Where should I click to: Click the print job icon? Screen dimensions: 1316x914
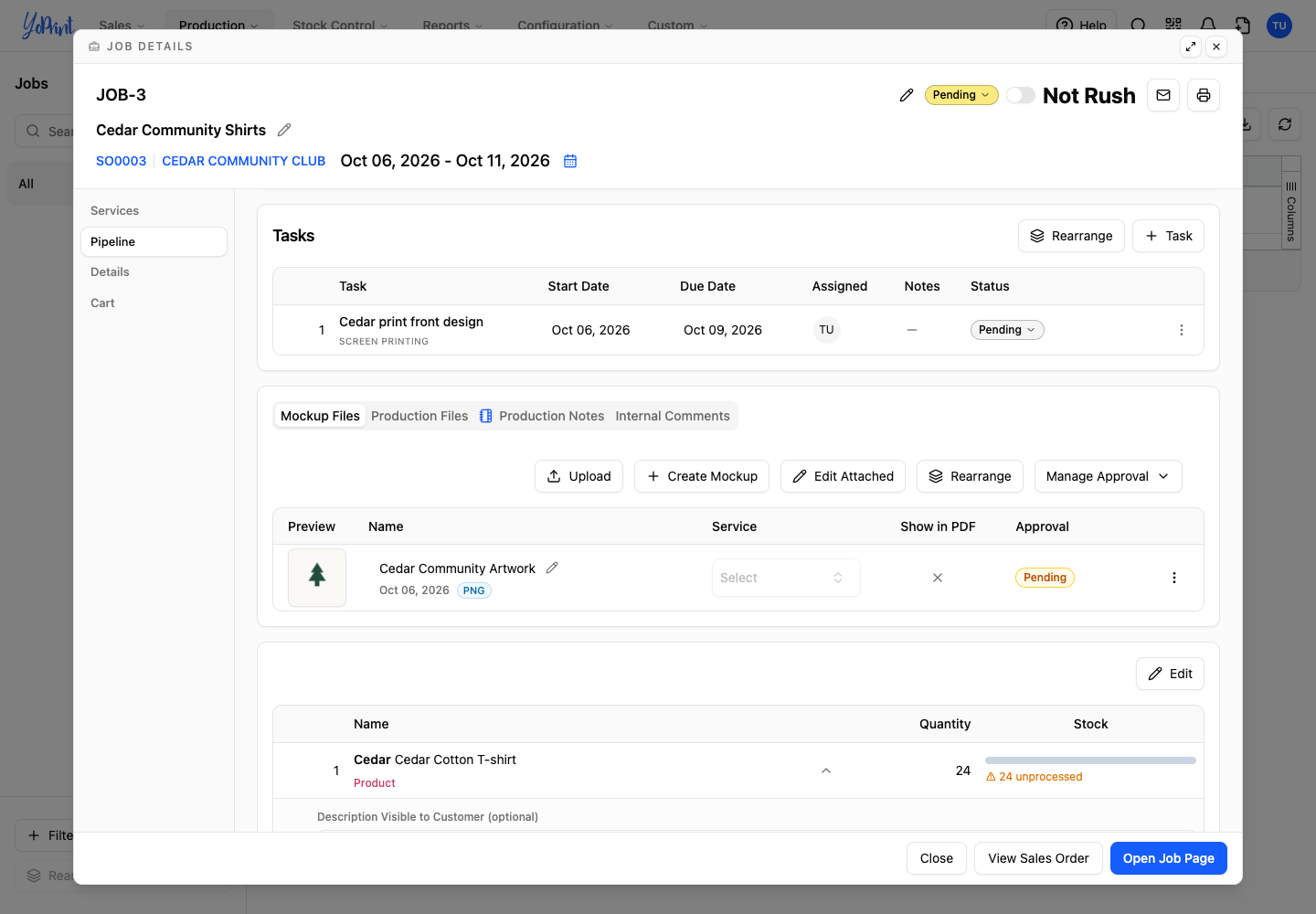(x=1204, y=95)
